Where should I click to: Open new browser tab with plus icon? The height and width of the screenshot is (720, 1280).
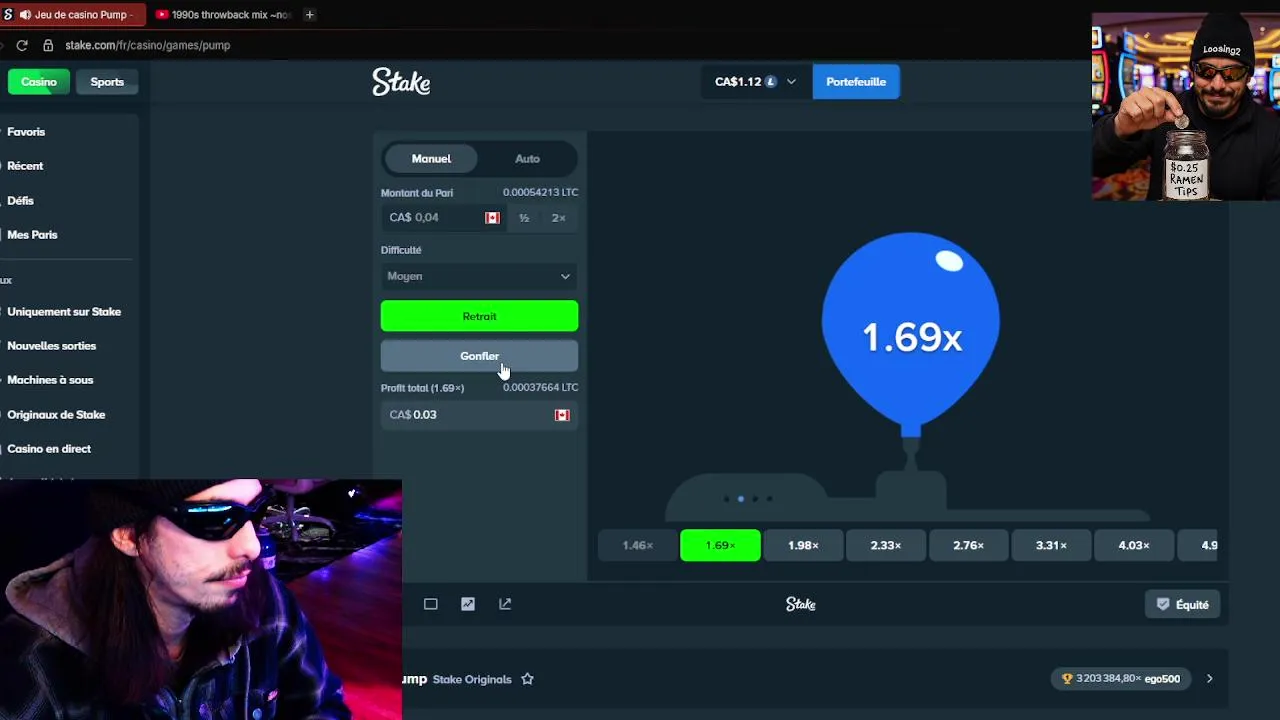coord(309,15)
